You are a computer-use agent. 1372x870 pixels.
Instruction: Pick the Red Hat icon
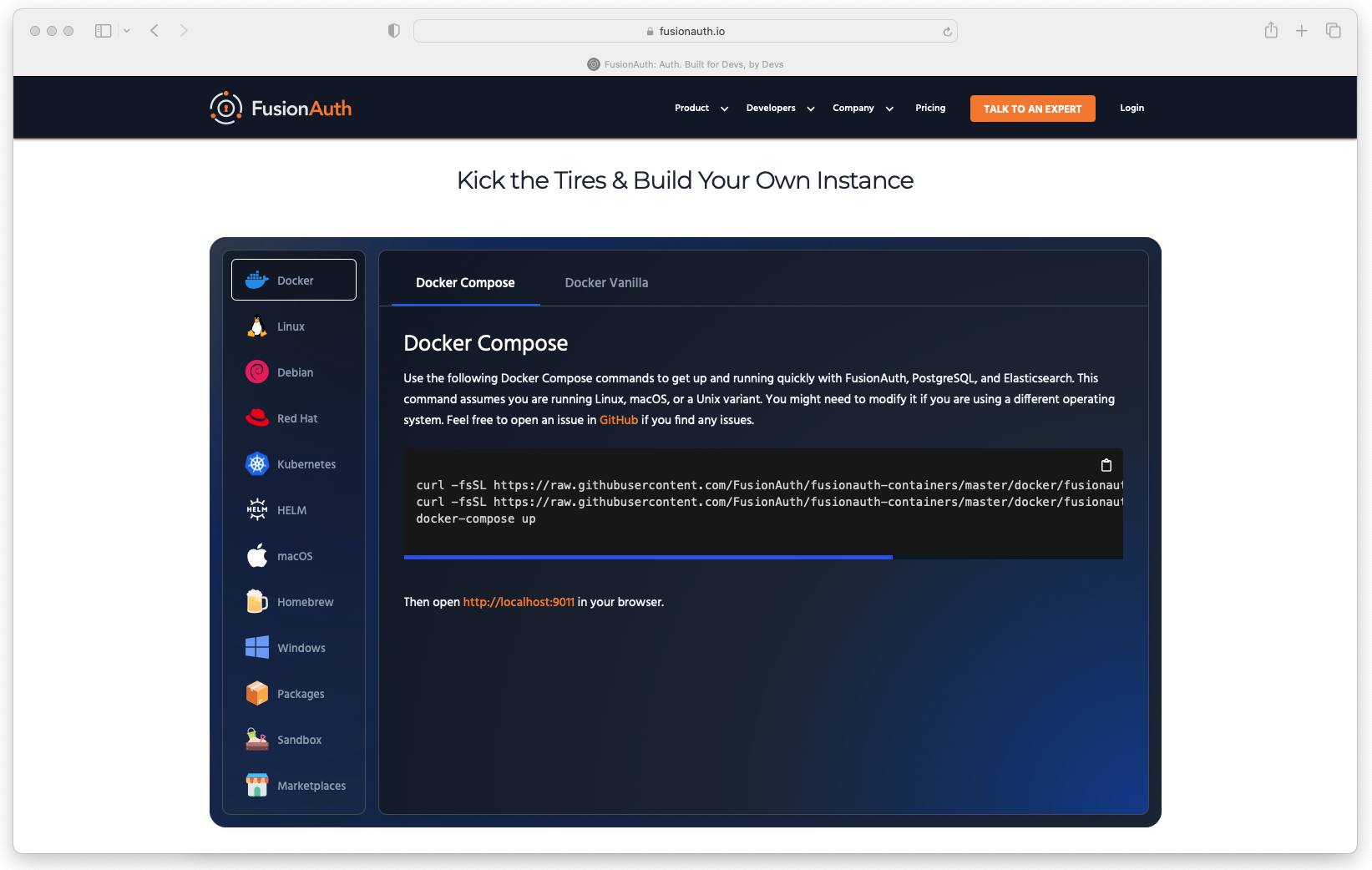256,417
